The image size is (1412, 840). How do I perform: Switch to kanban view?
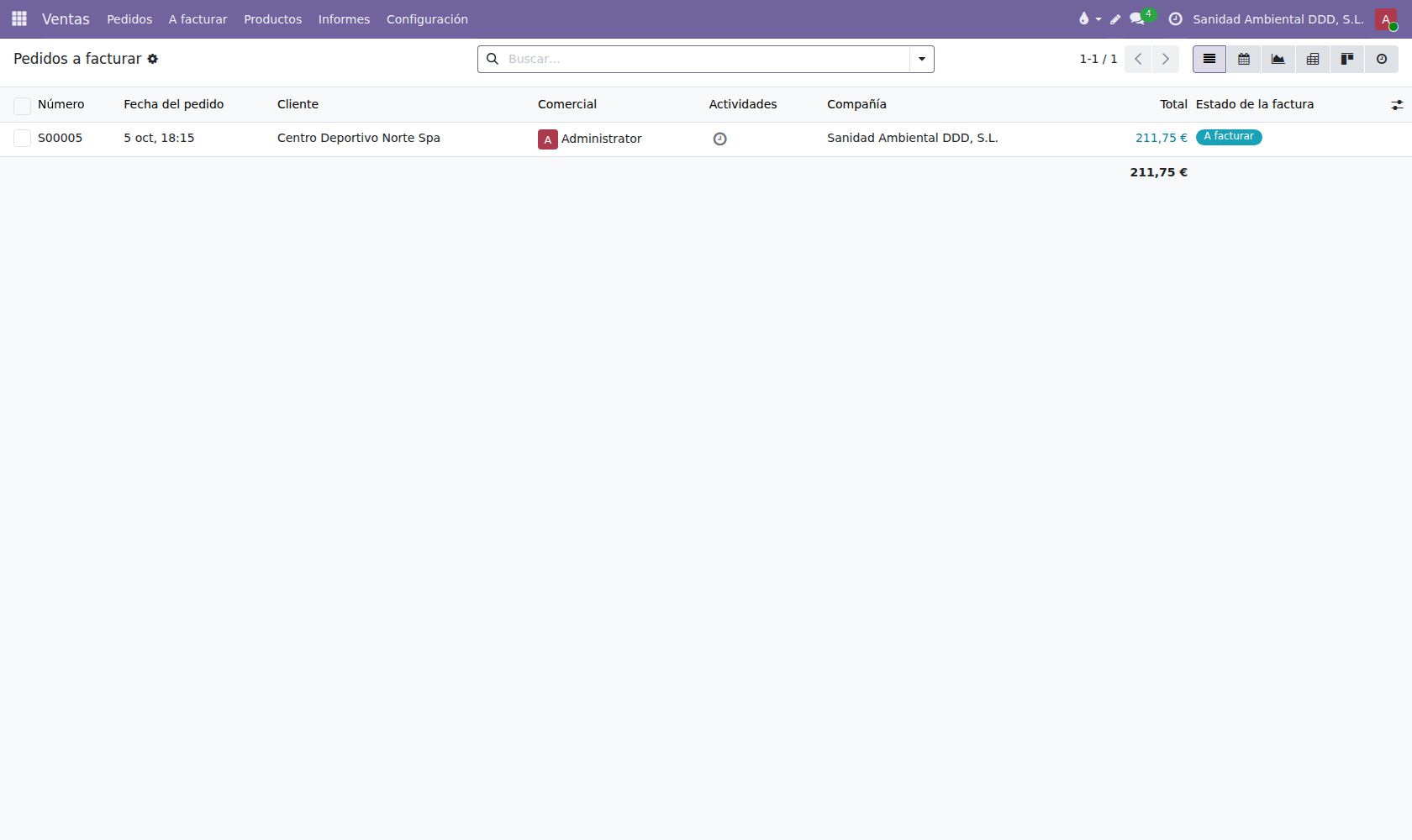(x=1347, y=59)
